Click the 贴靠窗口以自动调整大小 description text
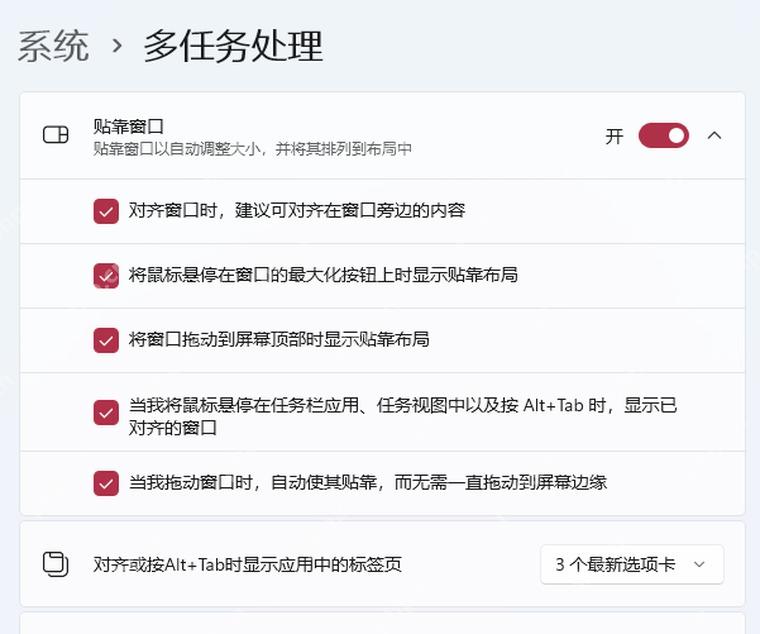Viewport: 760px width, 634px height. coord(253,148)
